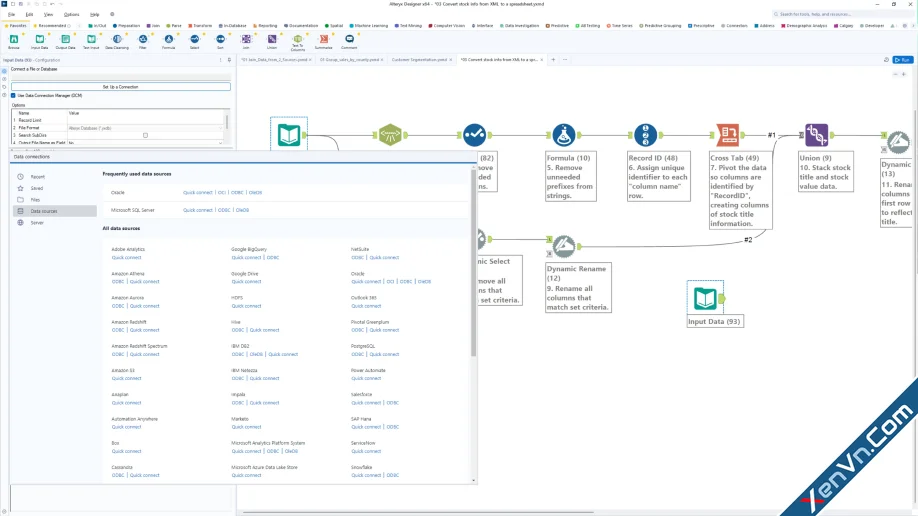Click the Data connections list scrollbar
Screen dimensions: 918x516
[473, 264]
